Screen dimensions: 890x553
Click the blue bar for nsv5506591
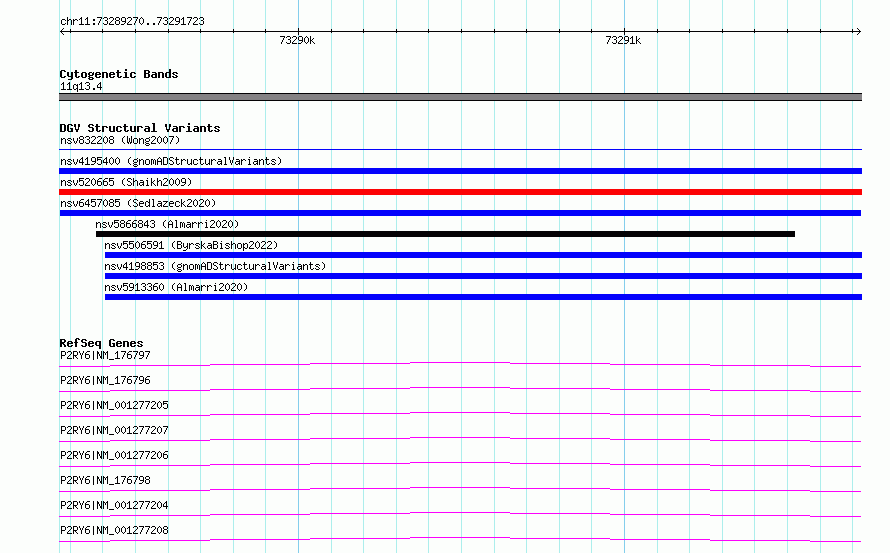pyautogui.click(x=484, y=255)
